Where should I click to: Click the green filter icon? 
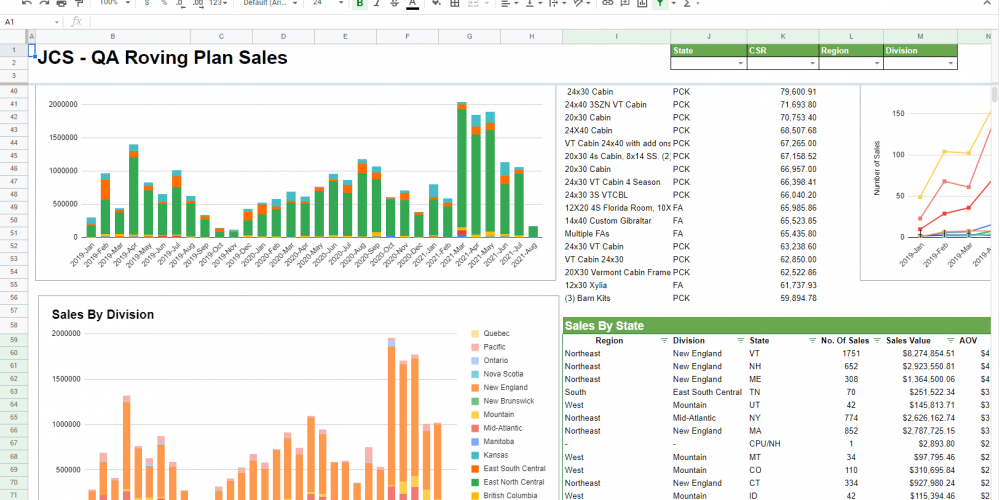[x=660, y=3]
